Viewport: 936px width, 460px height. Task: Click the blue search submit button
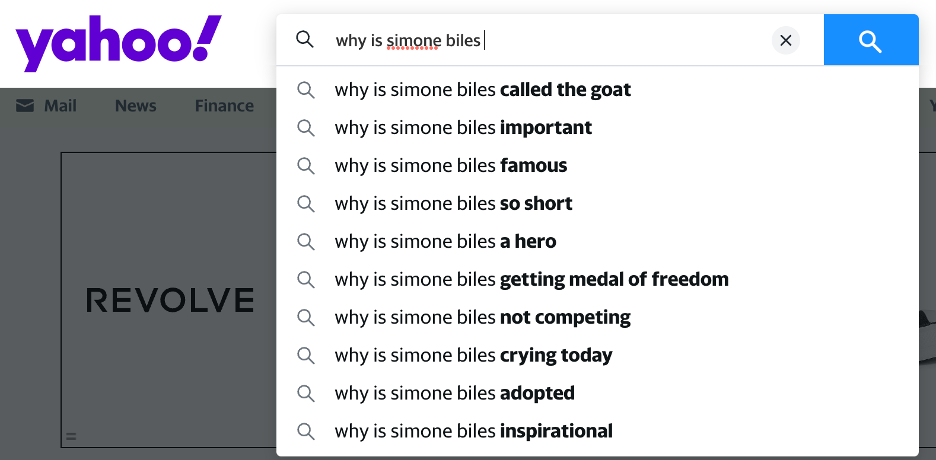870,40
